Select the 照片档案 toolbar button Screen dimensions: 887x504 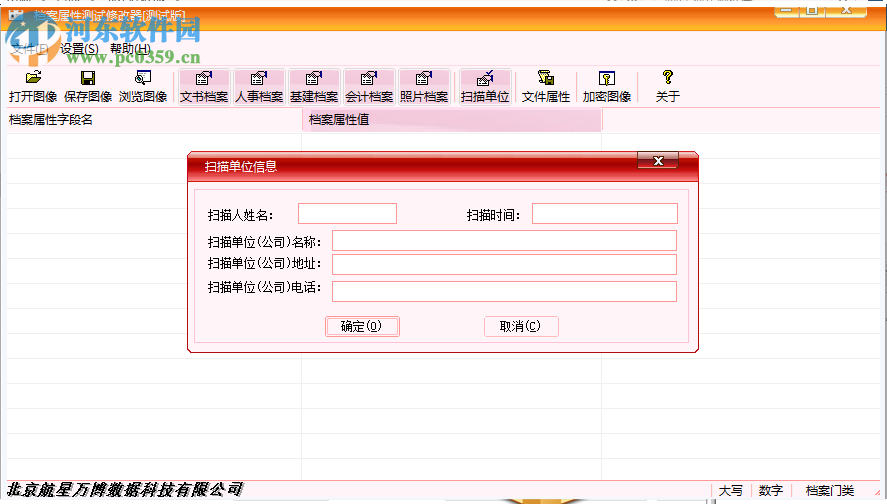click(x=424, y=87)
